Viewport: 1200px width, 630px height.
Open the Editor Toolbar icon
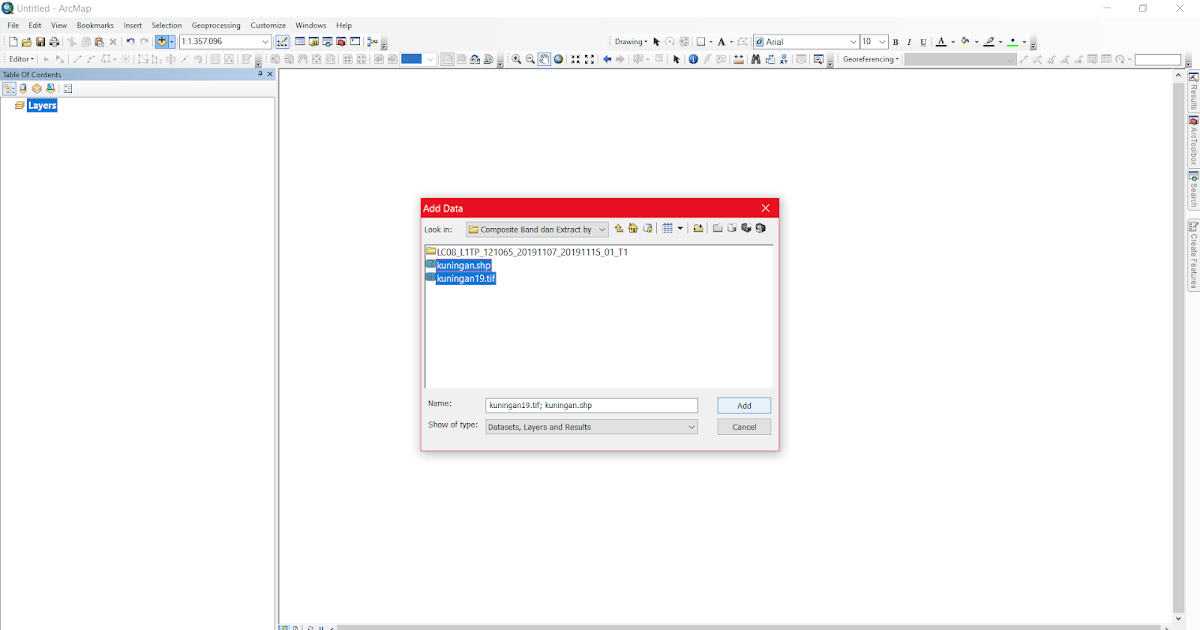[x=283, y=42]
